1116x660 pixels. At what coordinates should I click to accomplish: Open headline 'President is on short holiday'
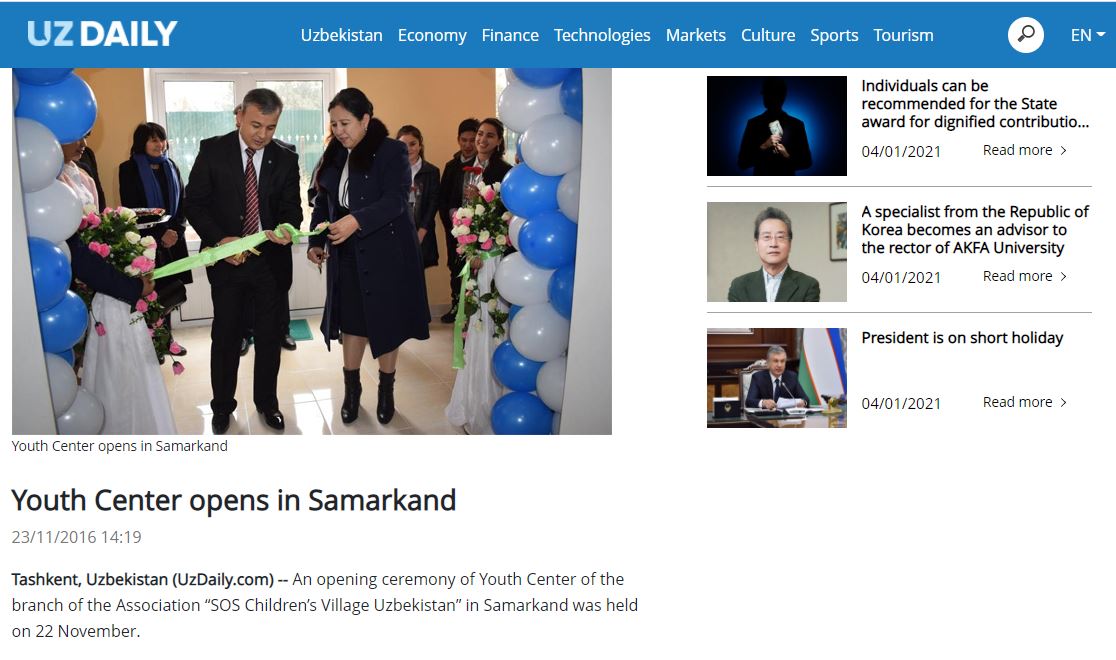pos(962,337)
